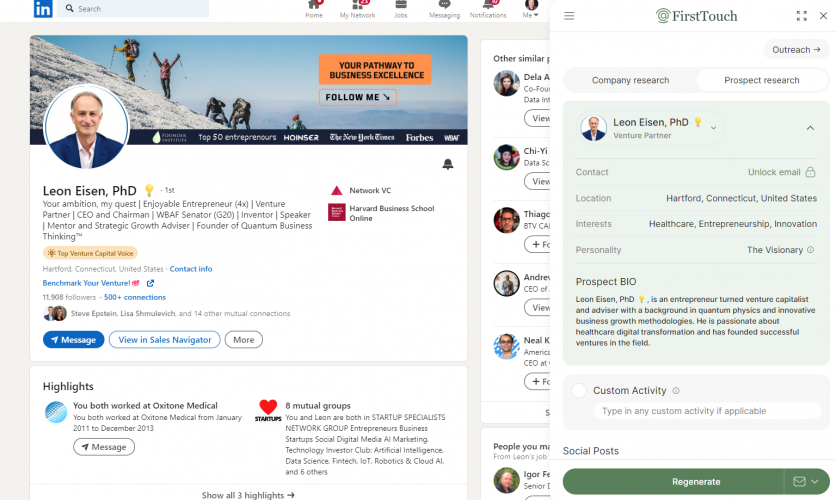View mutual connections with Steve Epstein
836x500 pixels.
click(180, 313)
